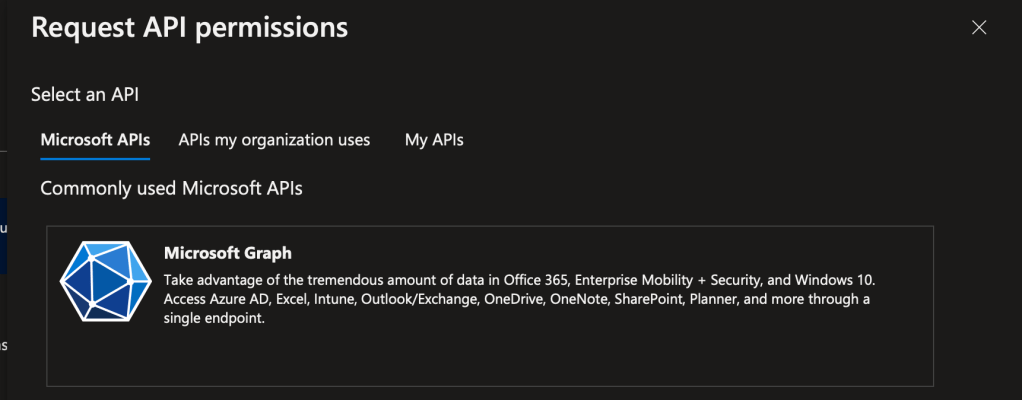Open the APIs my organization uses tab
This screenshot has height=400, width=1022.
(x=274, y=140)
